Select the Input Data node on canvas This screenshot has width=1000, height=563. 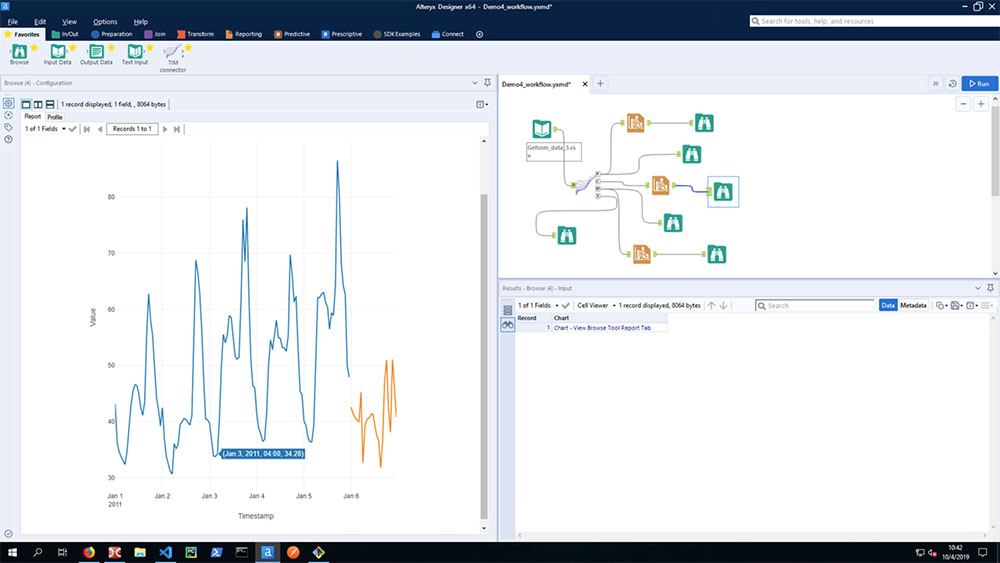(x=542, y=129)
